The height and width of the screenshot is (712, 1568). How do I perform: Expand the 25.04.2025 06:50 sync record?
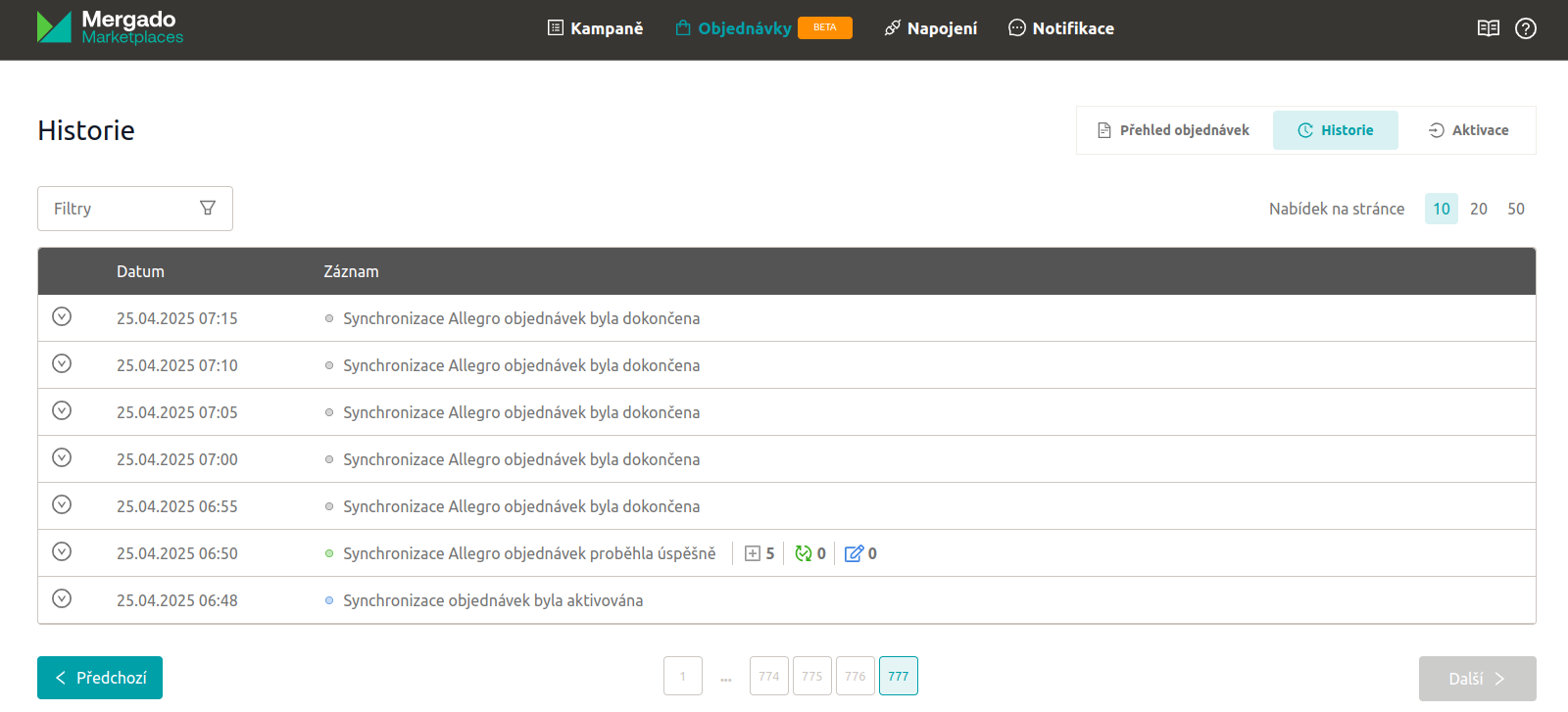[x=62, y=551]
